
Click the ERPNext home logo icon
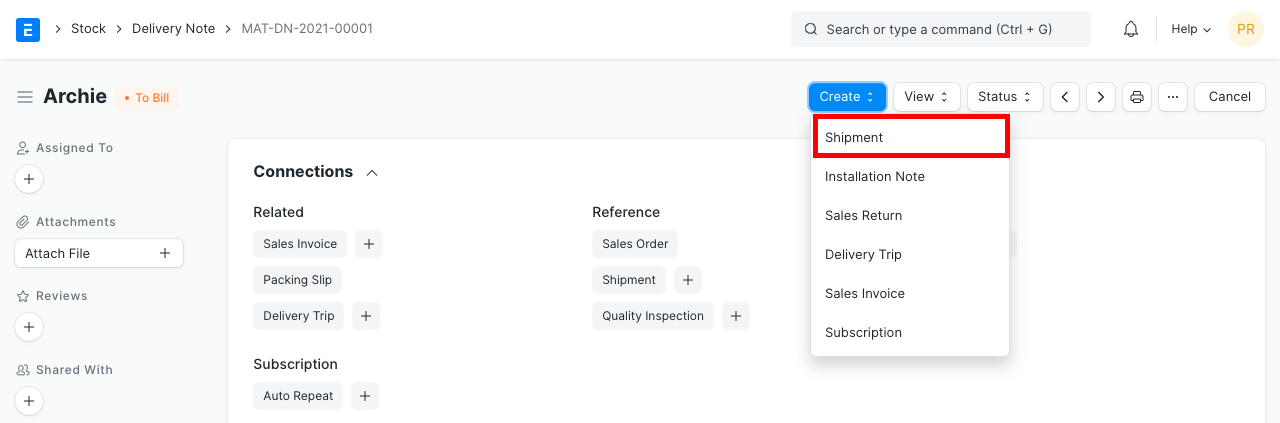pos(28,29)
